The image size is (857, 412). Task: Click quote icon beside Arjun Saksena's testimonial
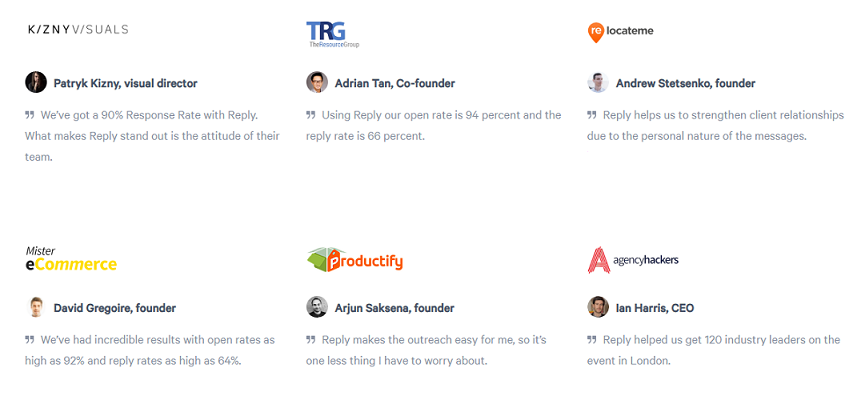tap(311, 340)
